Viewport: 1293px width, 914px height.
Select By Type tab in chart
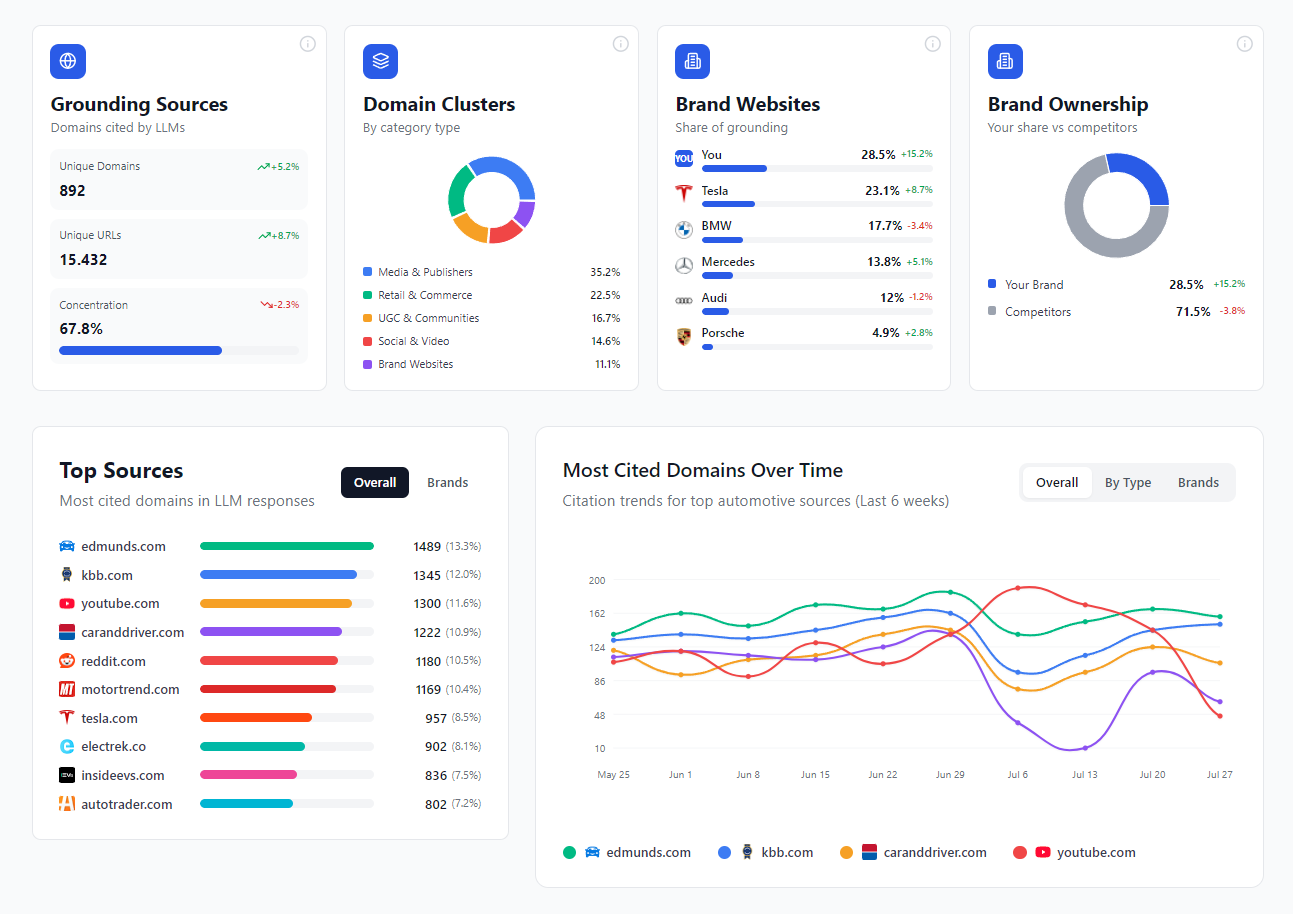(1127, 482)
